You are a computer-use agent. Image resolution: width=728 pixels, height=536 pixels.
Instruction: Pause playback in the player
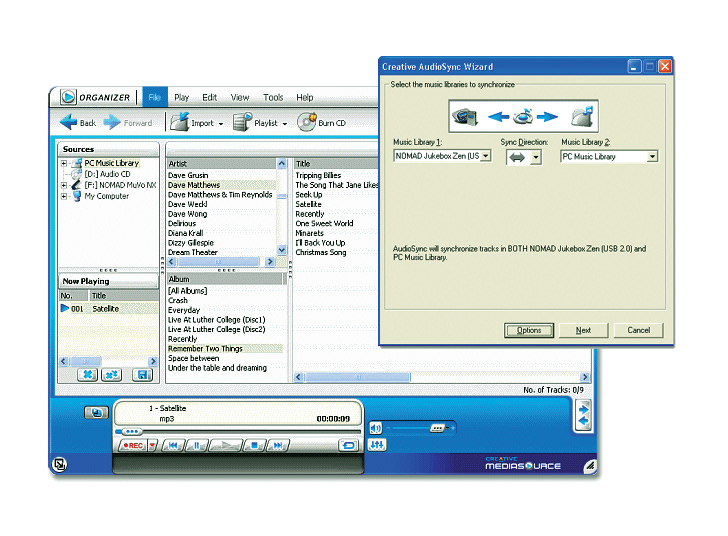point(197,445)
